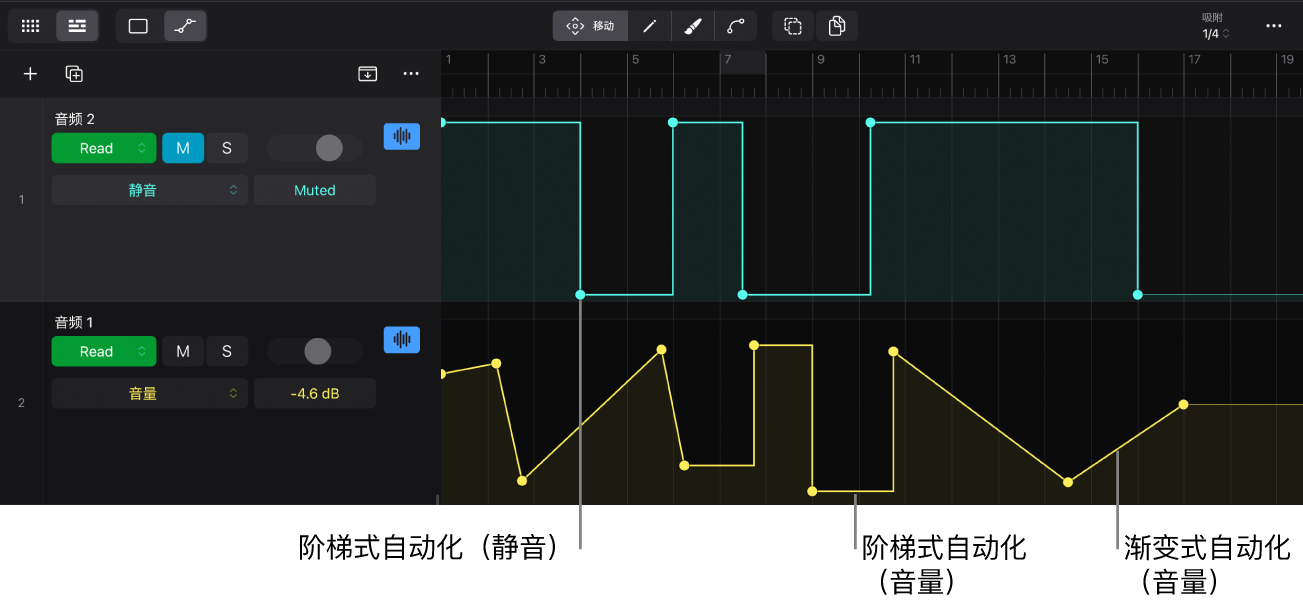This screenshot has height=604, width=1303.
Task: Select the yellow volume peak point near bar 6
Action: (661, 350)
